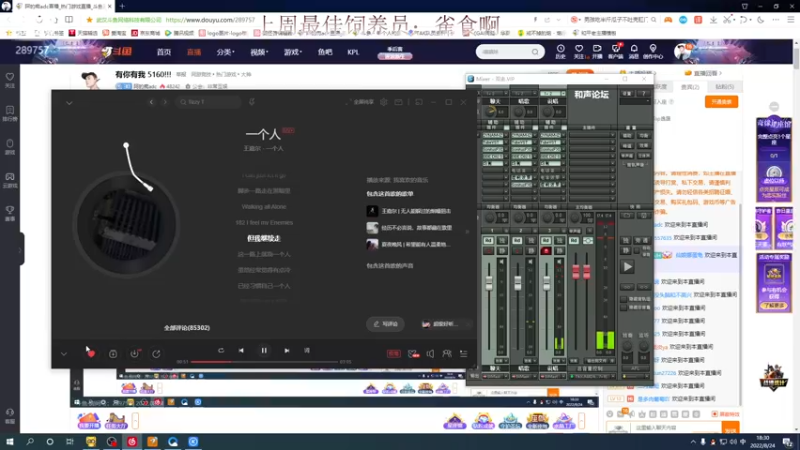Viewport: 800px width, 450px height.
Task: Click the Douyu search magnifier icon
Action: point(535,52)
